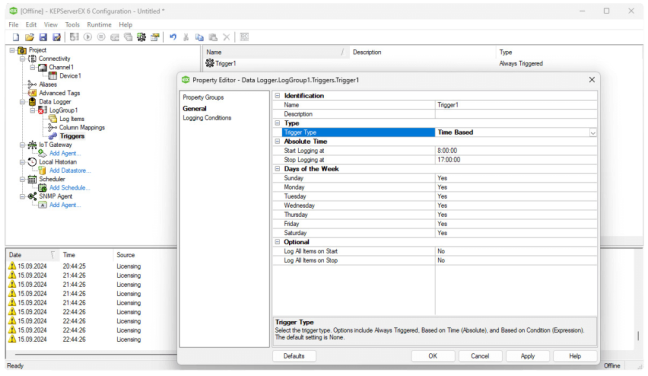This screenshot has width=648, height=376.
Task: Click the IoT Gateway tree icon
Action: (32, 145)
